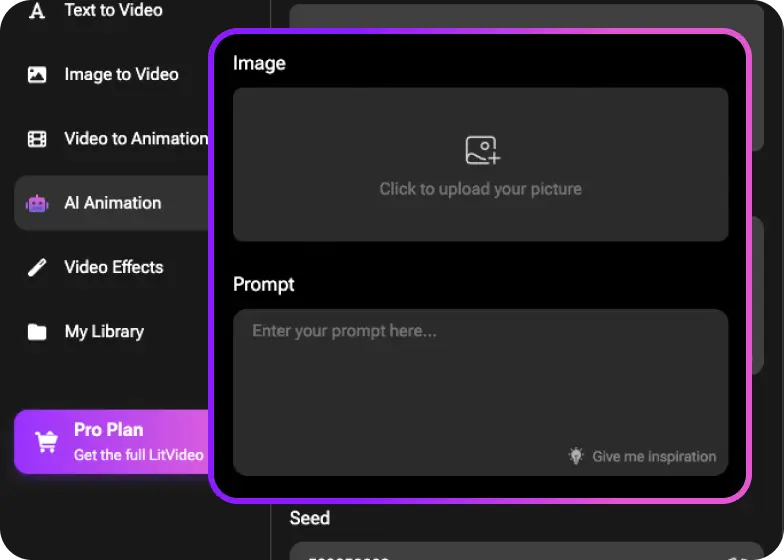
Task: Click the Video Effects wand icon
Action: (x=37, y=268)
